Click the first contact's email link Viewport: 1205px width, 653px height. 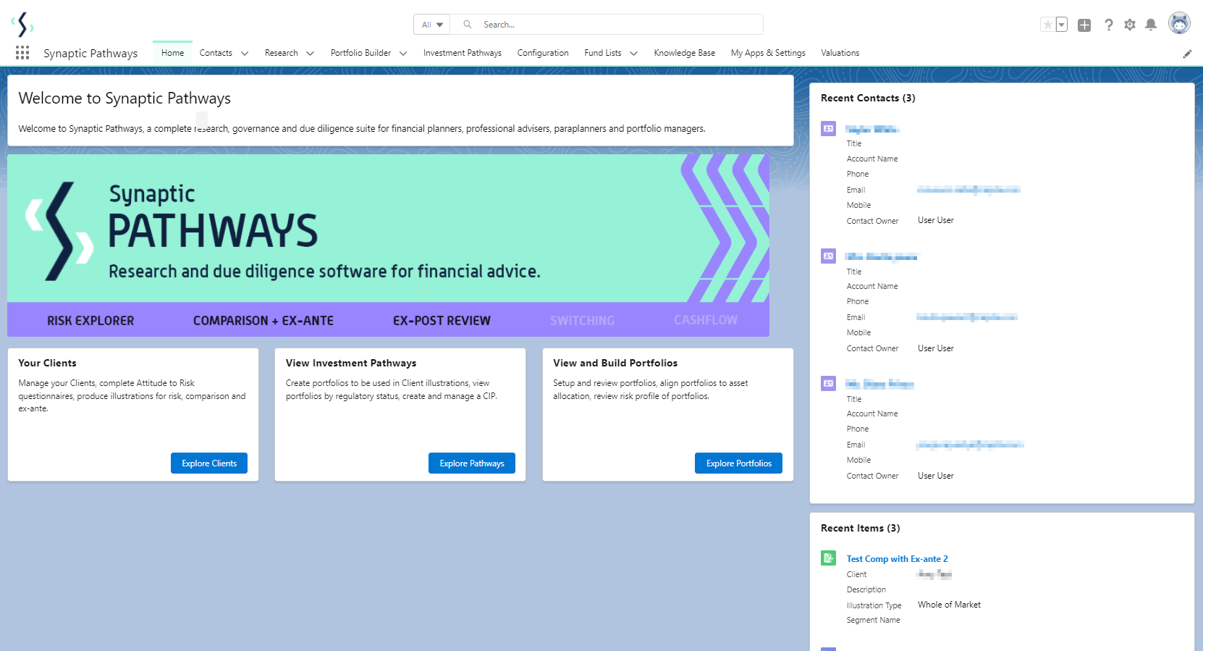(x=968, y=189)
